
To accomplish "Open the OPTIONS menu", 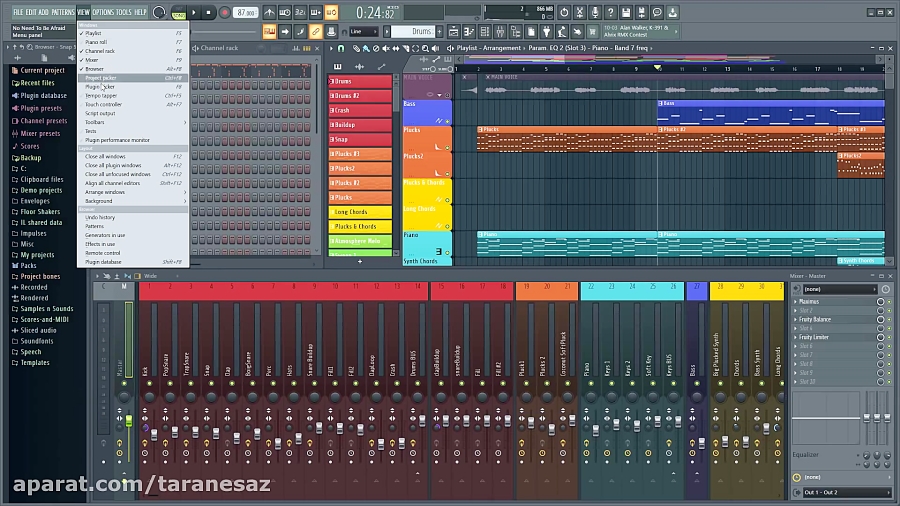I will [x=103, y=12].
